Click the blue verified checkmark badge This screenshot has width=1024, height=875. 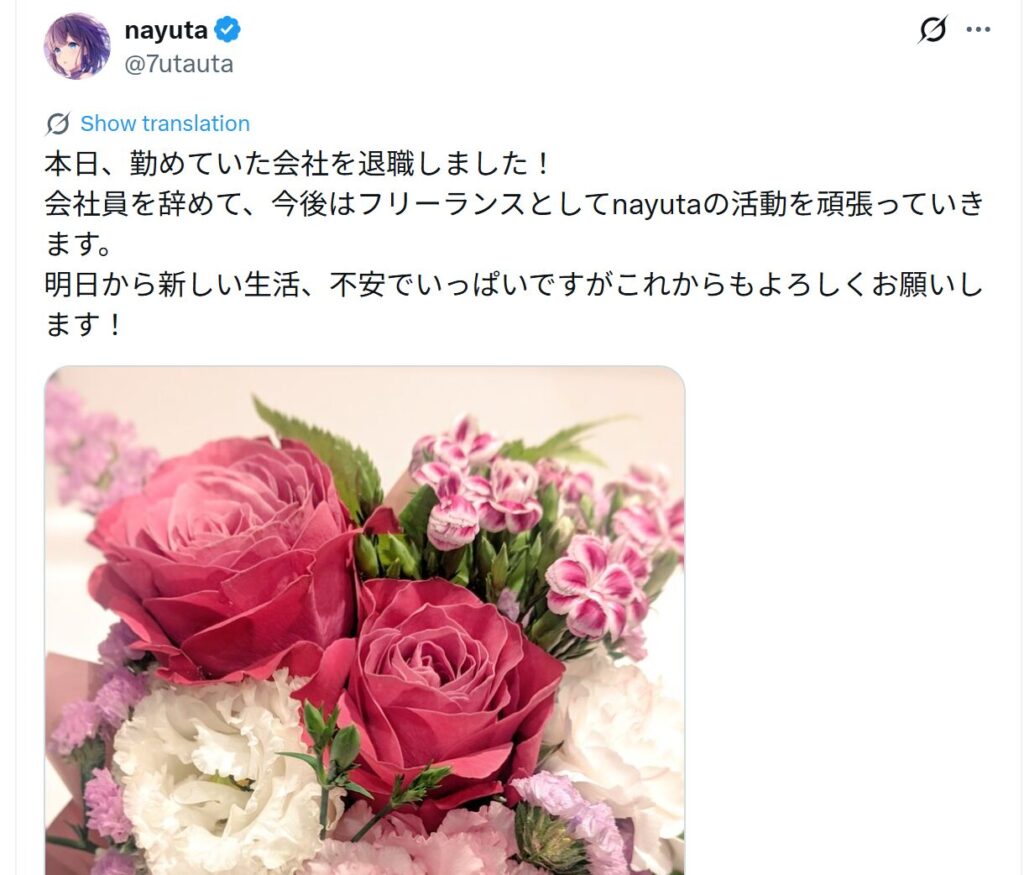click(x=227, y=30)
